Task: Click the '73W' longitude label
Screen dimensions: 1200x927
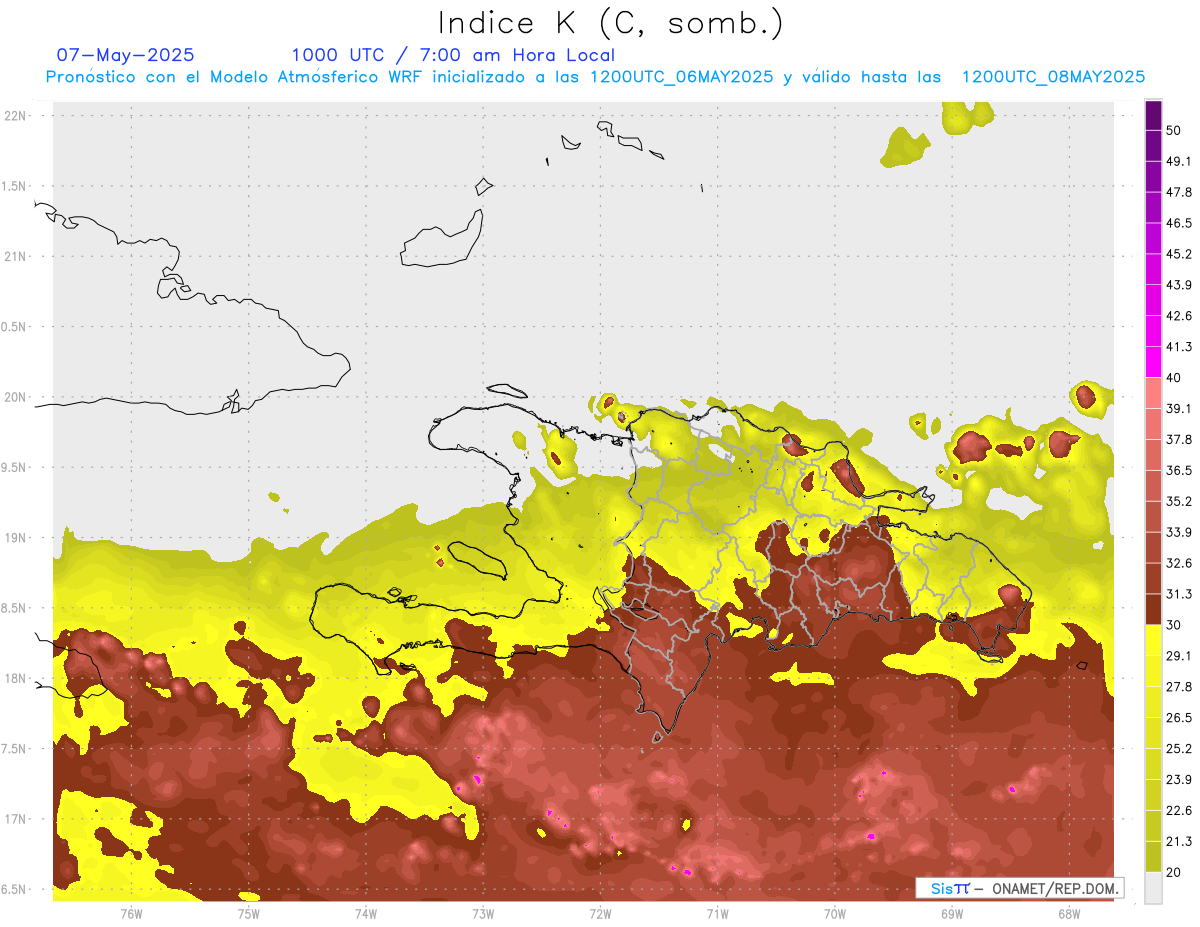Action: (x=483, y=914)
